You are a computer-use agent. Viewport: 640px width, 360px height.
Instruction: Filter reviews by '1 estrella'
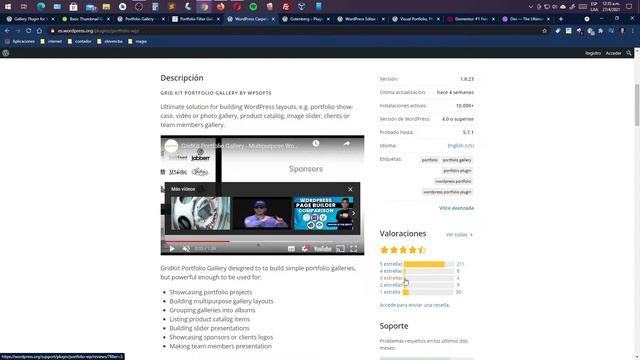pos(390,292)
